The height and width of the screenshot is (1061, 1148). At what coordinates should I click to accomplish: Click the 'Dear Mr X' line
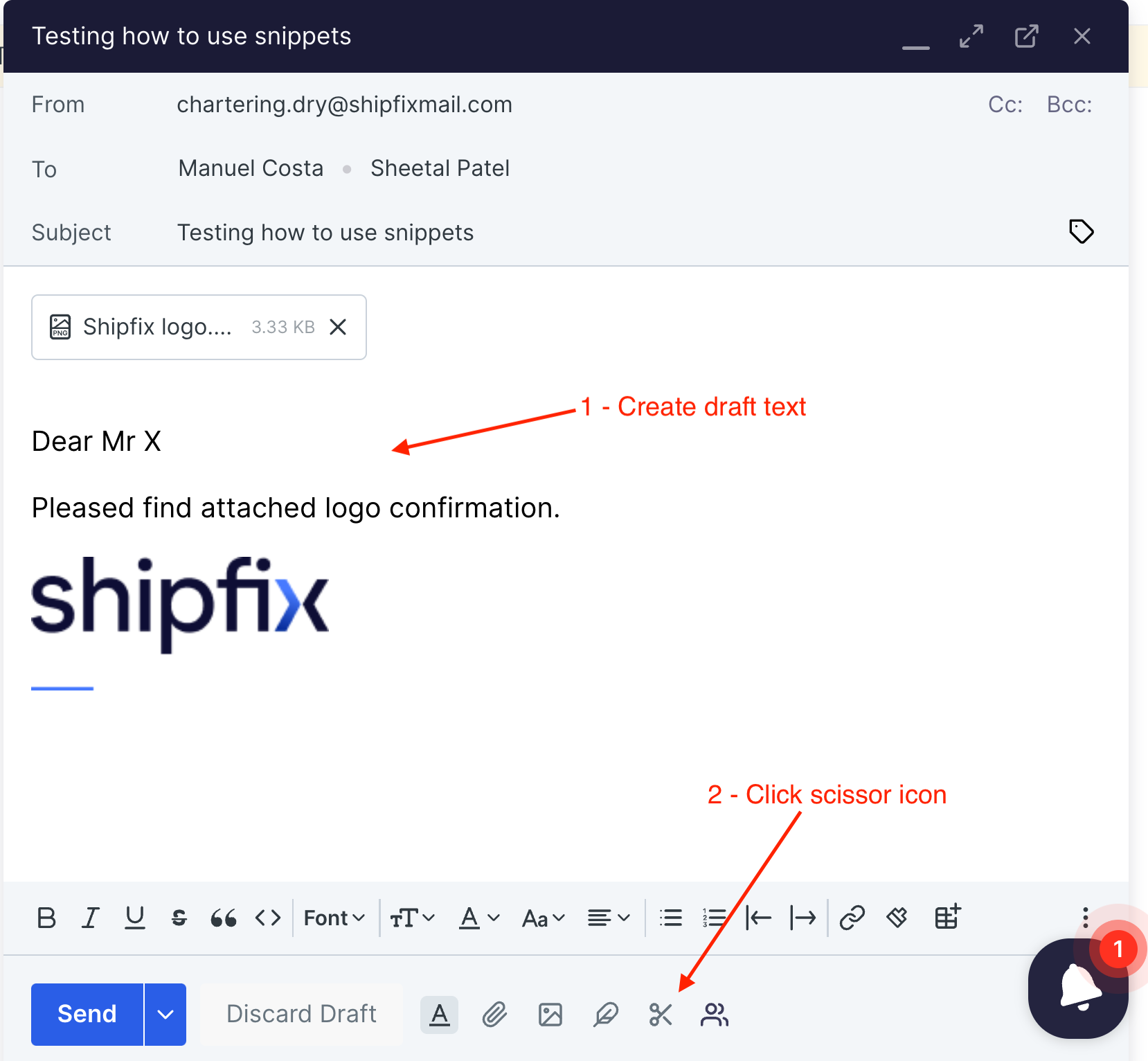tap(96, 441)
